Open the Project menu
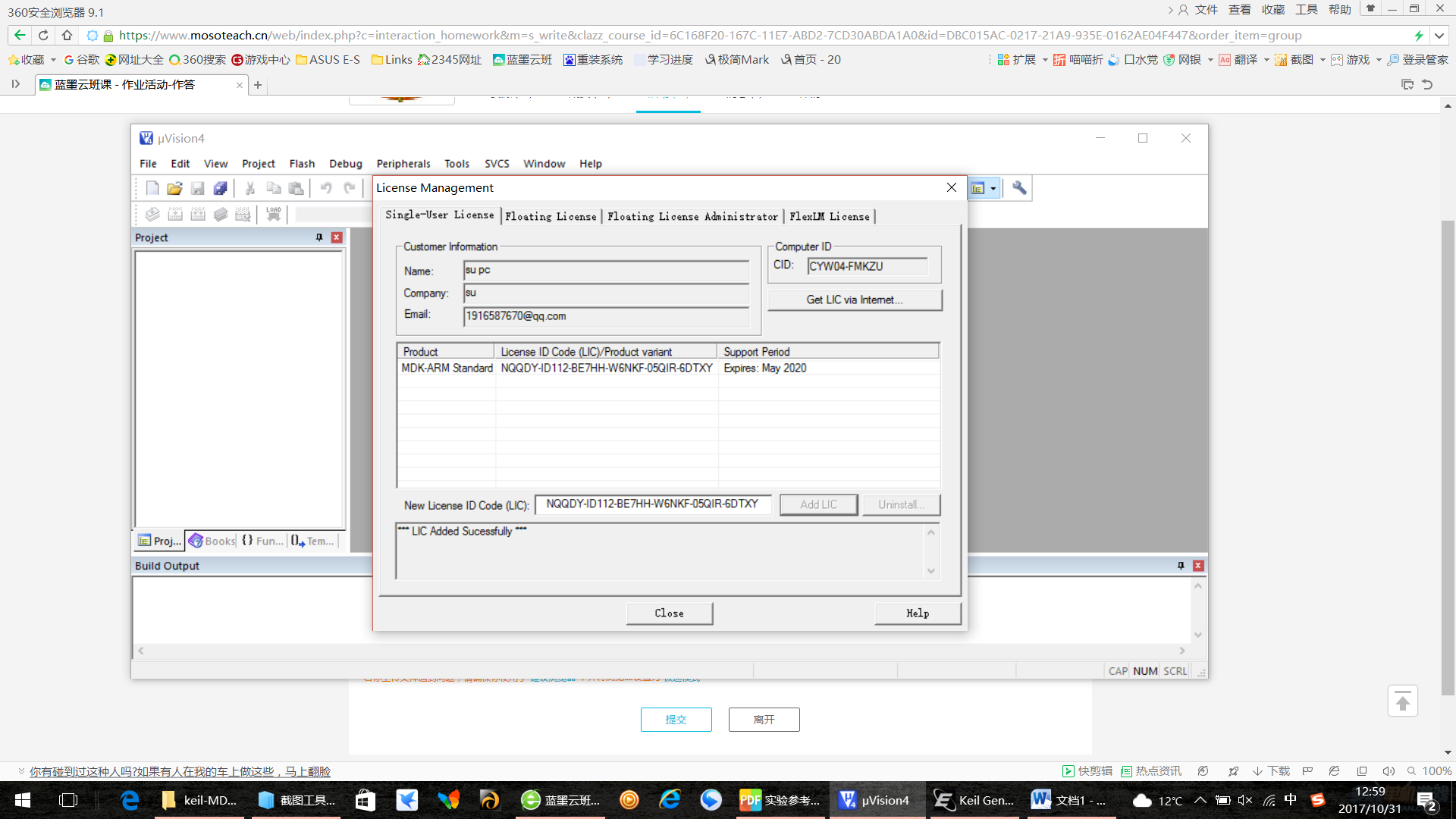Image resolution: width=1456 pixels, height=819 pixels. 259,164
